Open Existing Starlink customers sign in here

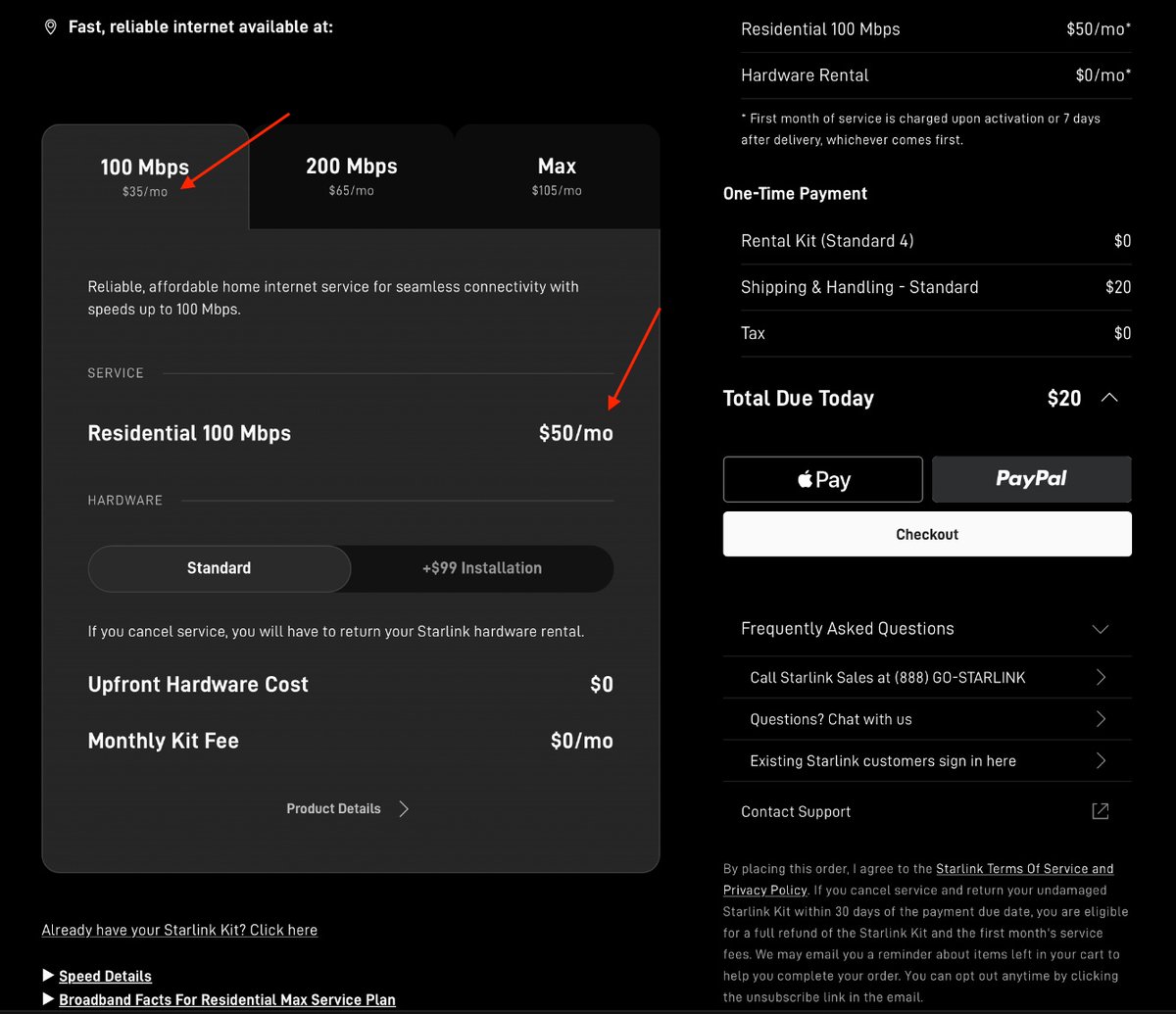tap(927, 761)
